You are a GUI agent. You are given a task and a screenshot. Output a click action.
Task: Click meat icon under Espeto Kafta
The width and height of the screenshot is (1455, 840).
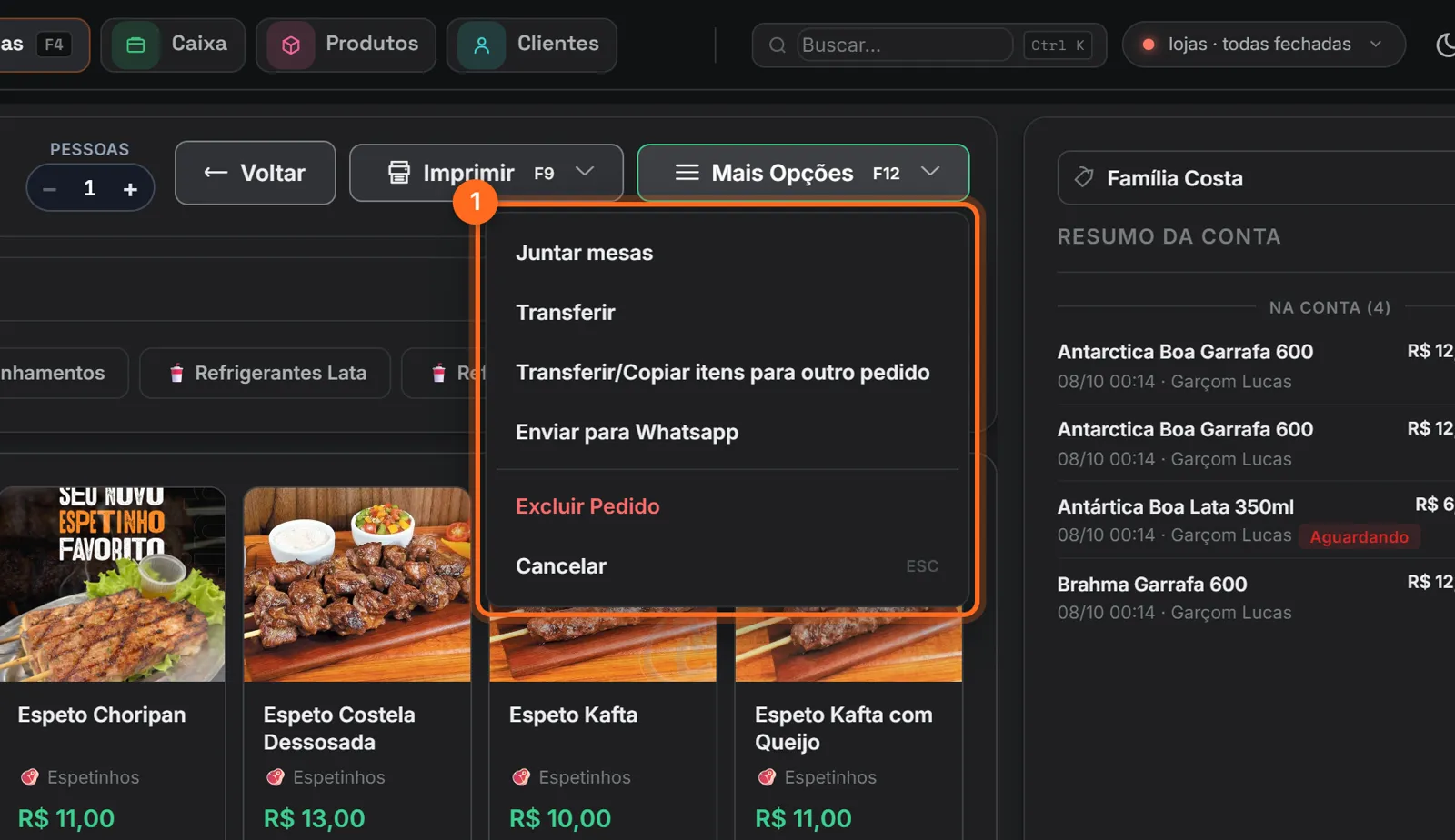(521, 777)
